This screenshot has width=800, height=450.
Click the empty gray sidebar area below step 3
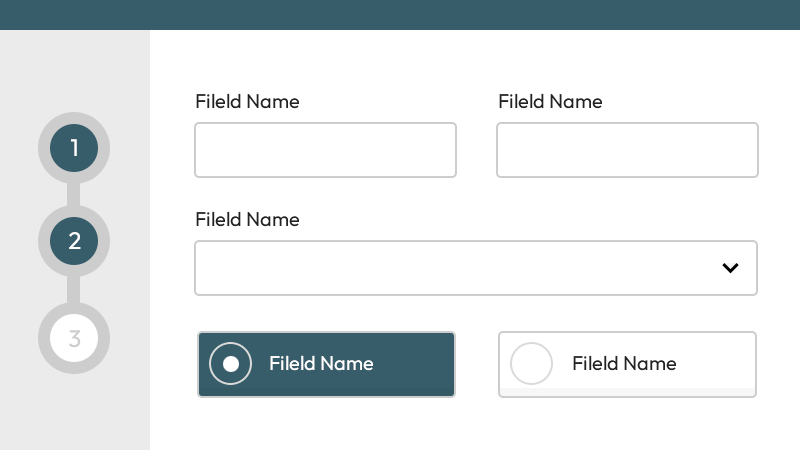75,412
